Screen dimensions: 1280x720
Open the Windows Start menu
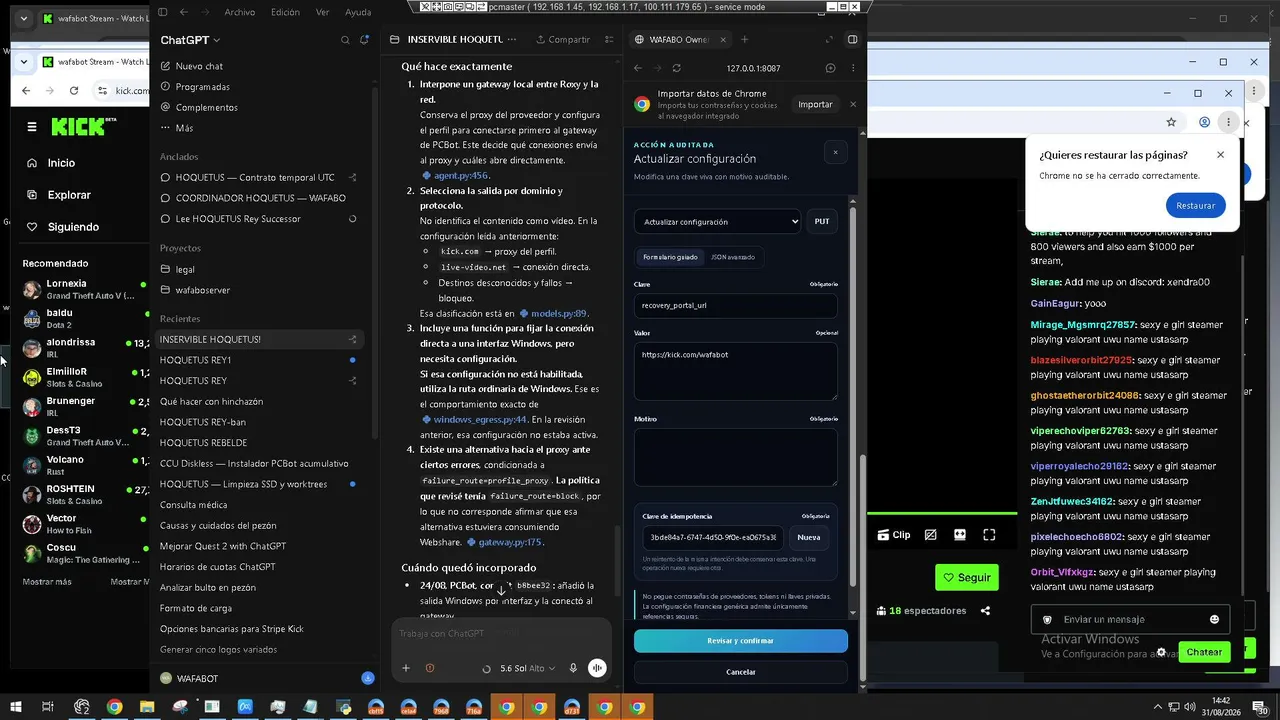click(16, 707)
